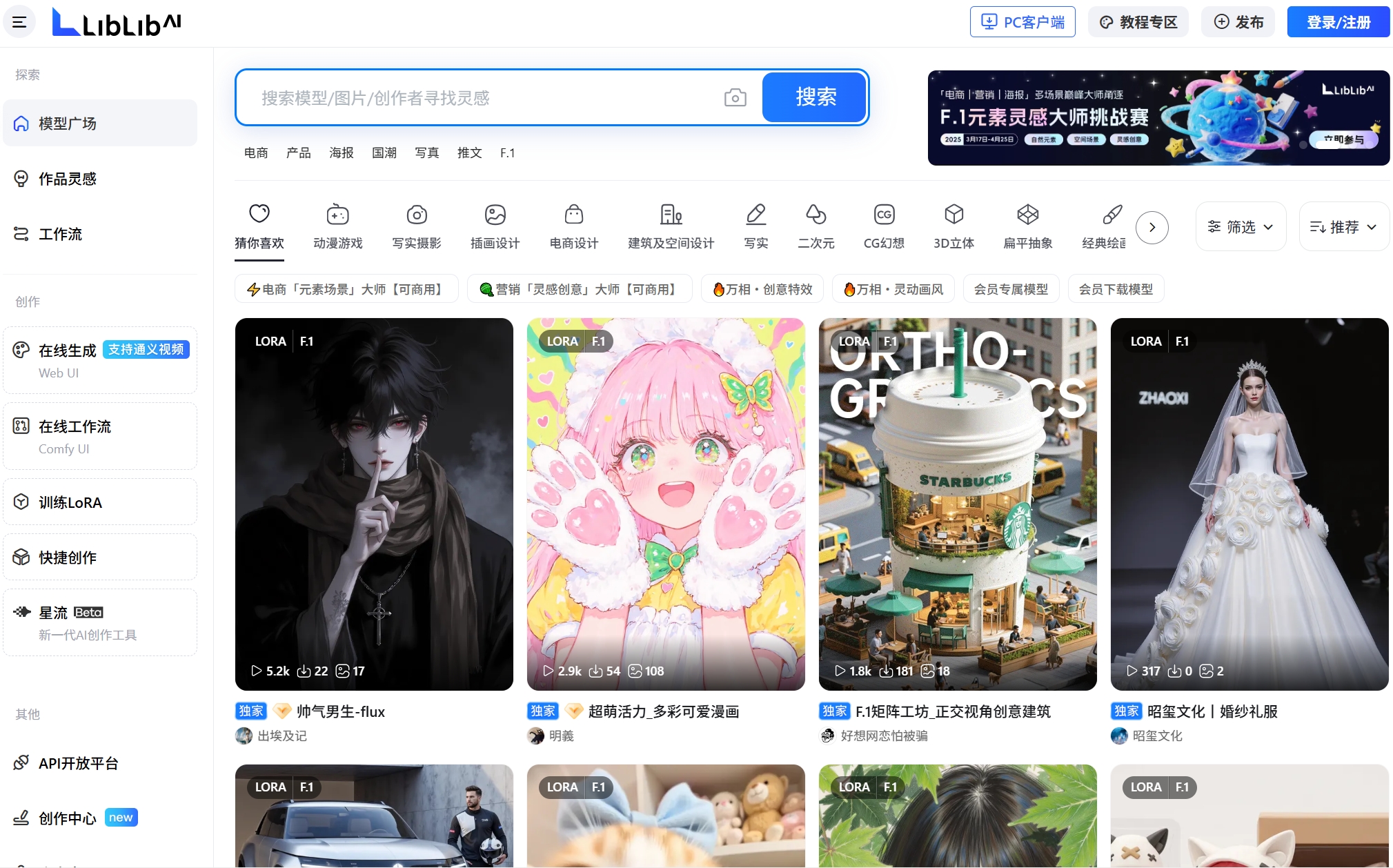Open author 昭玺文化 profile
Viewport: 1393px width, 868px height.
[1147, 736]
